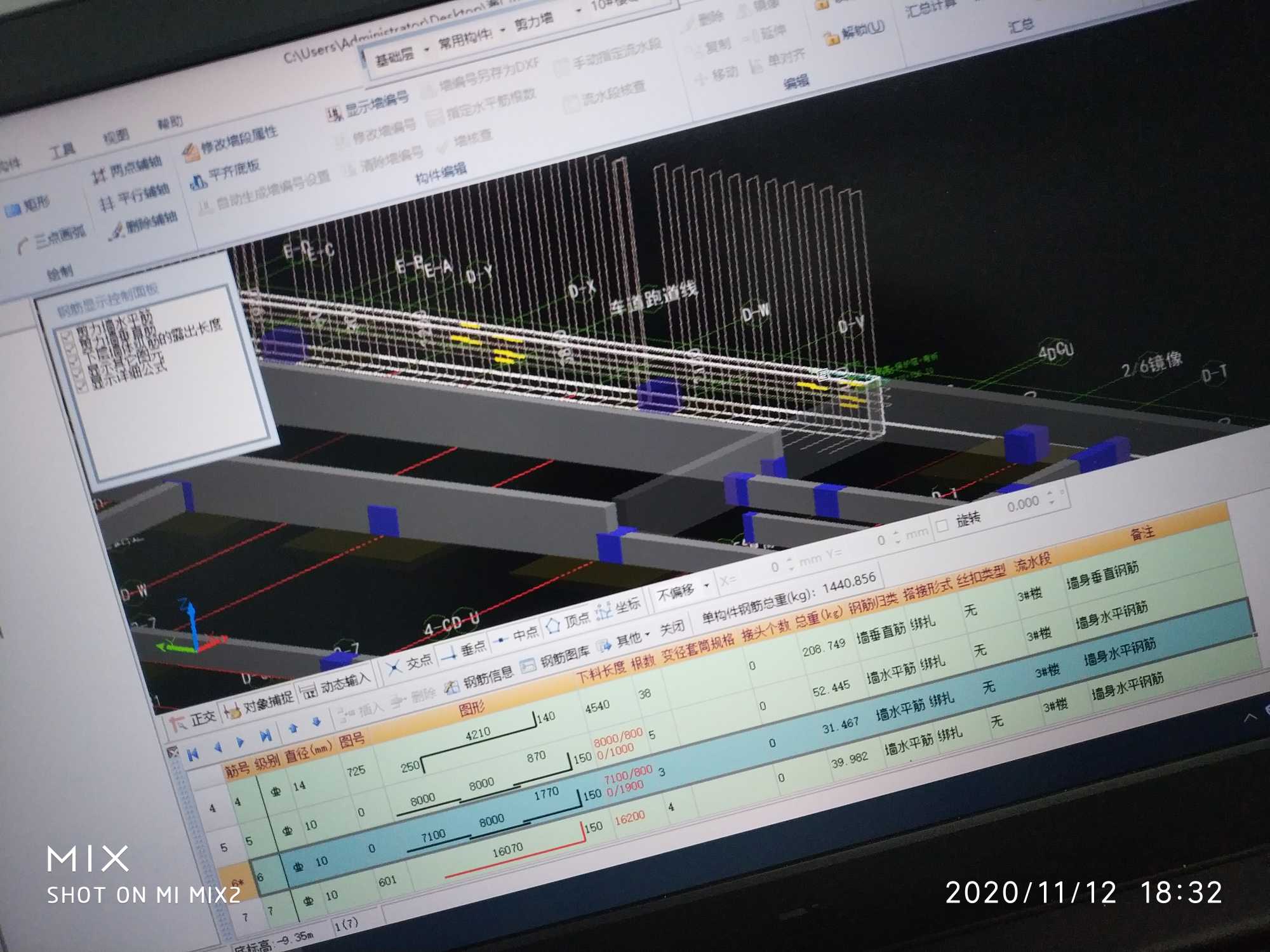Click 关闭 to close rebar panel
1270x952 pixels.
click(672, 628)
